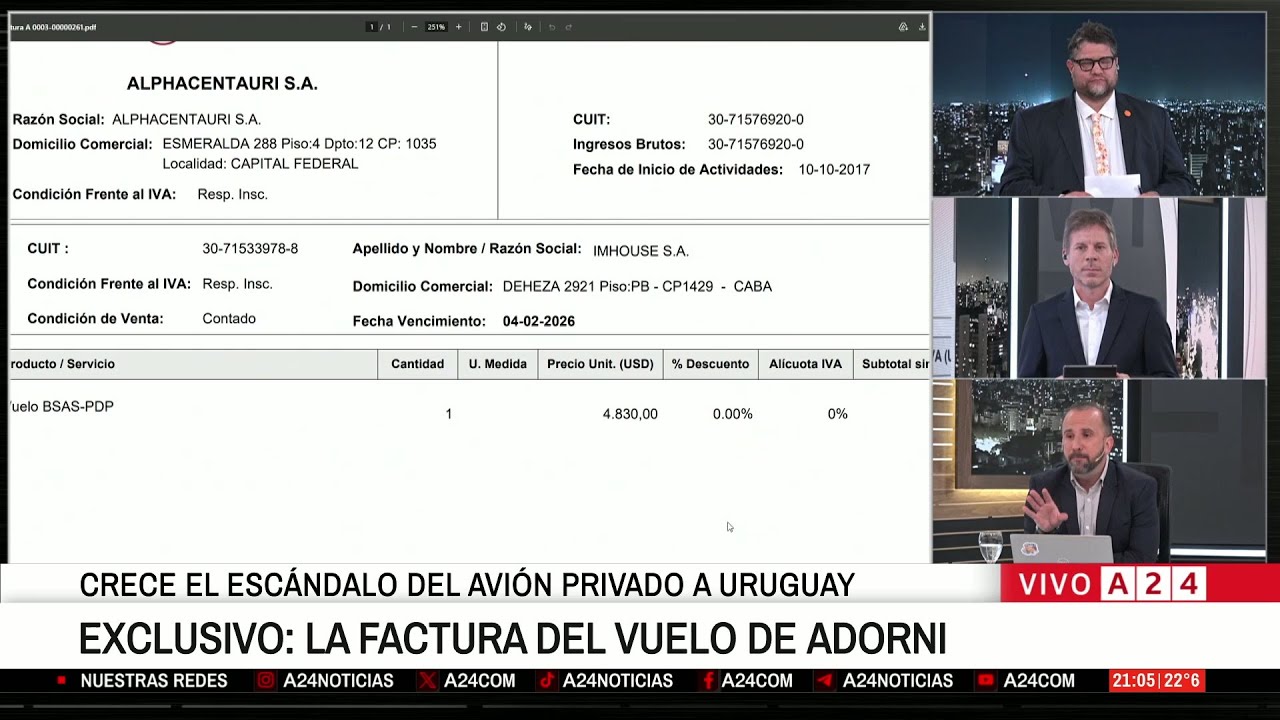
Task: Click the 'Cantidad' column header
Action: pos(417,364)
